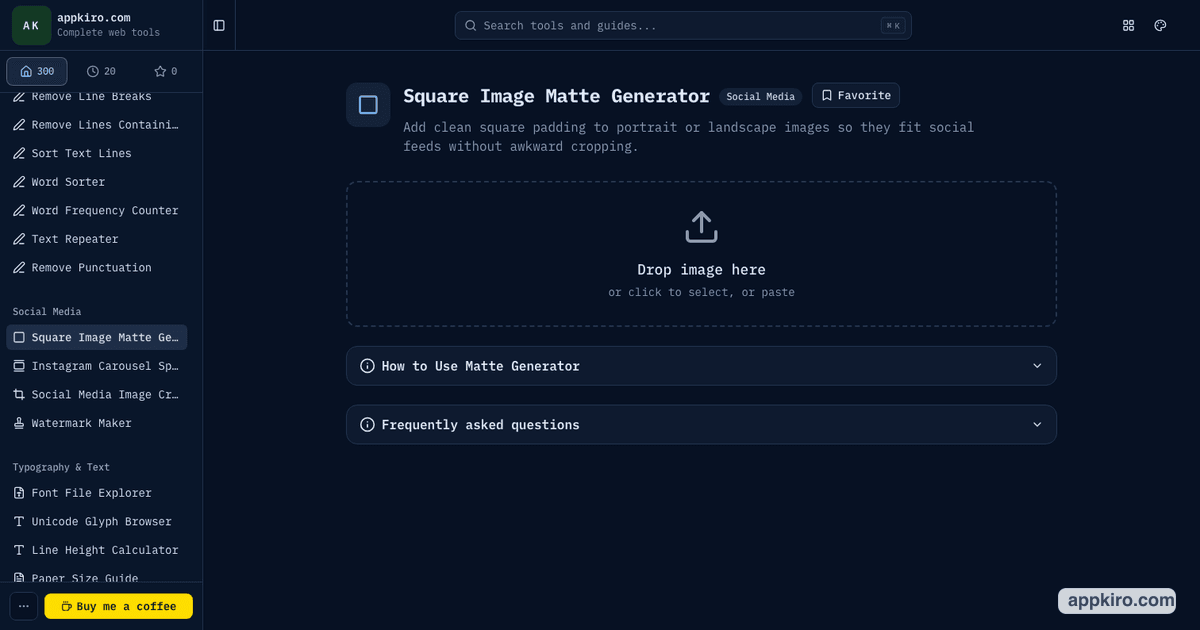Open Line Height Calculator tool
This screenshot has width=1200, height=630.
point(97,550)
